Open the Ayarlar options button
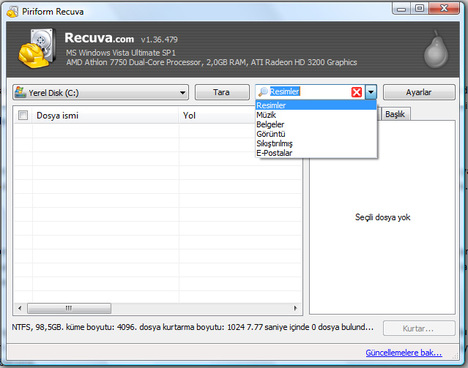The height and width of the screenshot is (368, 468). (419, 92)
